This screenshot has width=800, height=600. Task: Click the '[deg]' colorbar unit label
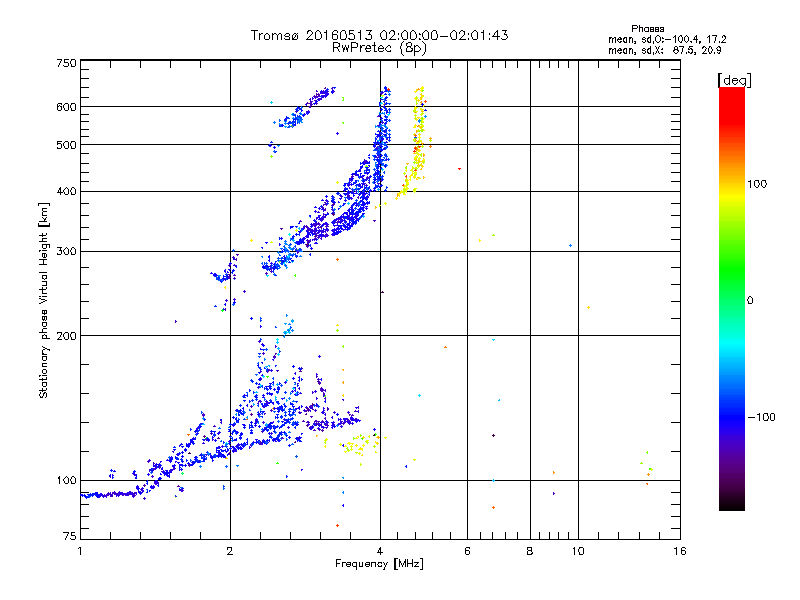(734, 80)
